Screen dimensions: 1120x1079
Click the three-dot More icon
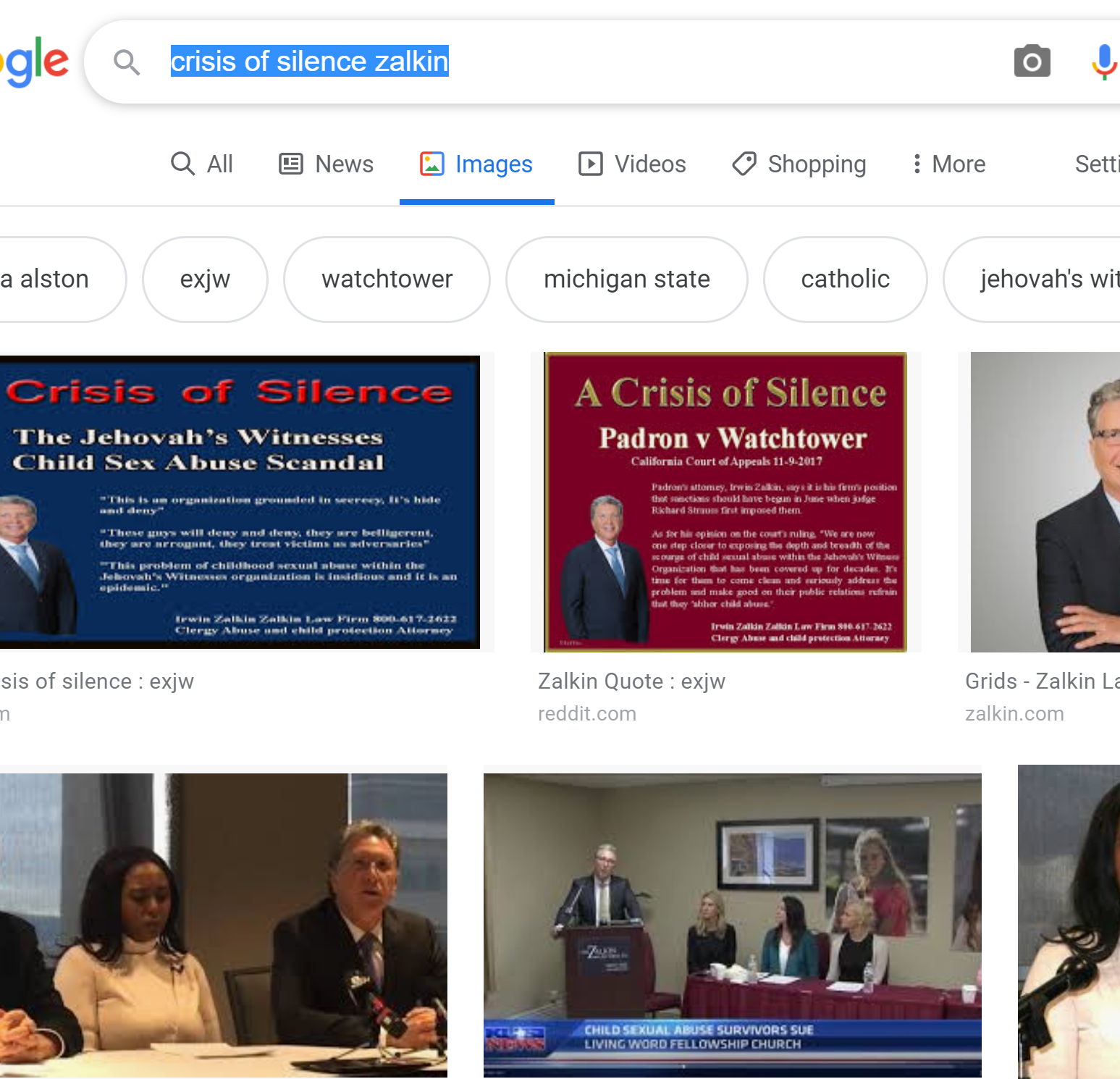click(917, 164)
